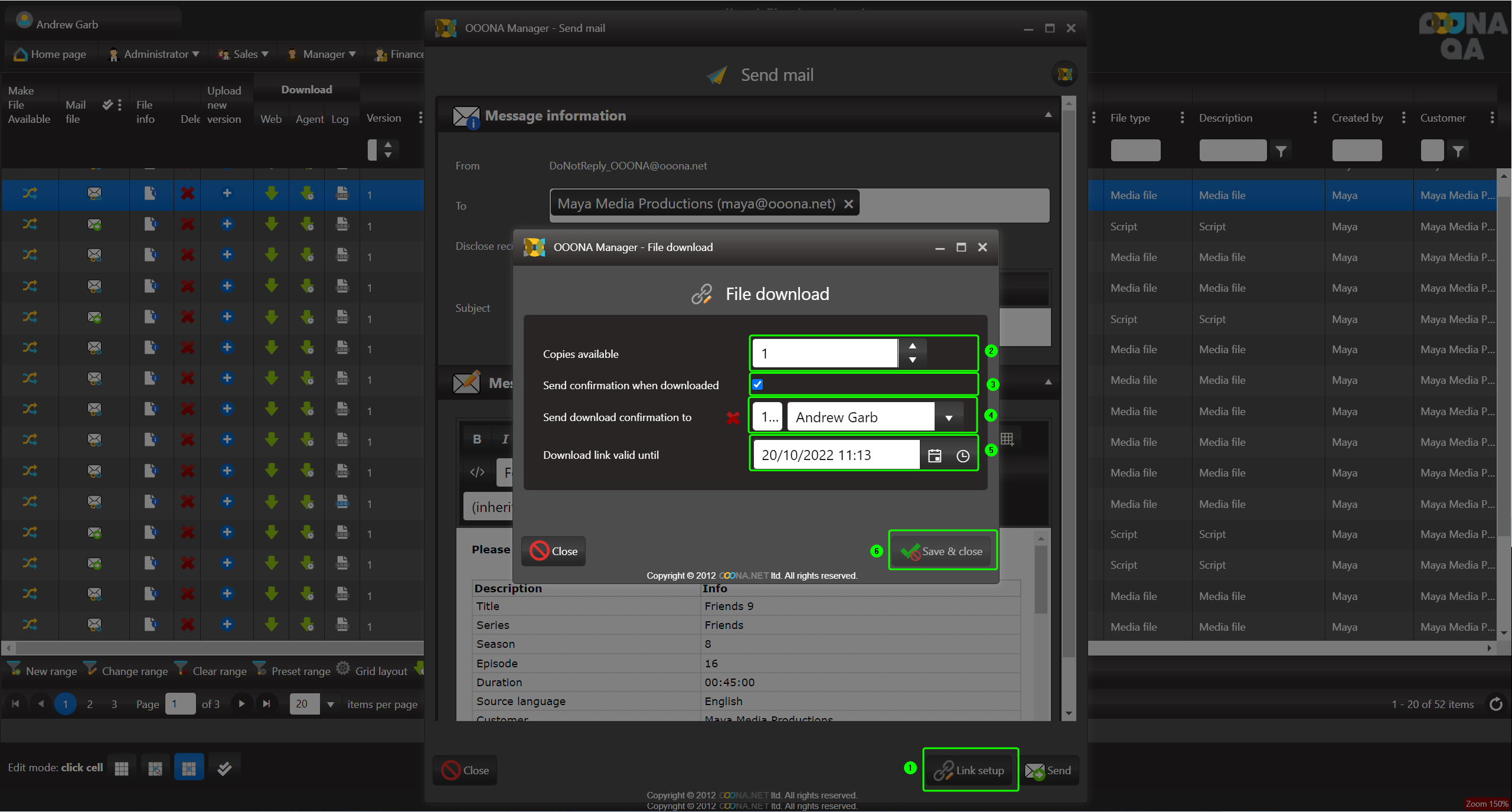This screenshot has height=812, width=1512.
Task: Collapse Message information section
Action: tap(1048, 115)
